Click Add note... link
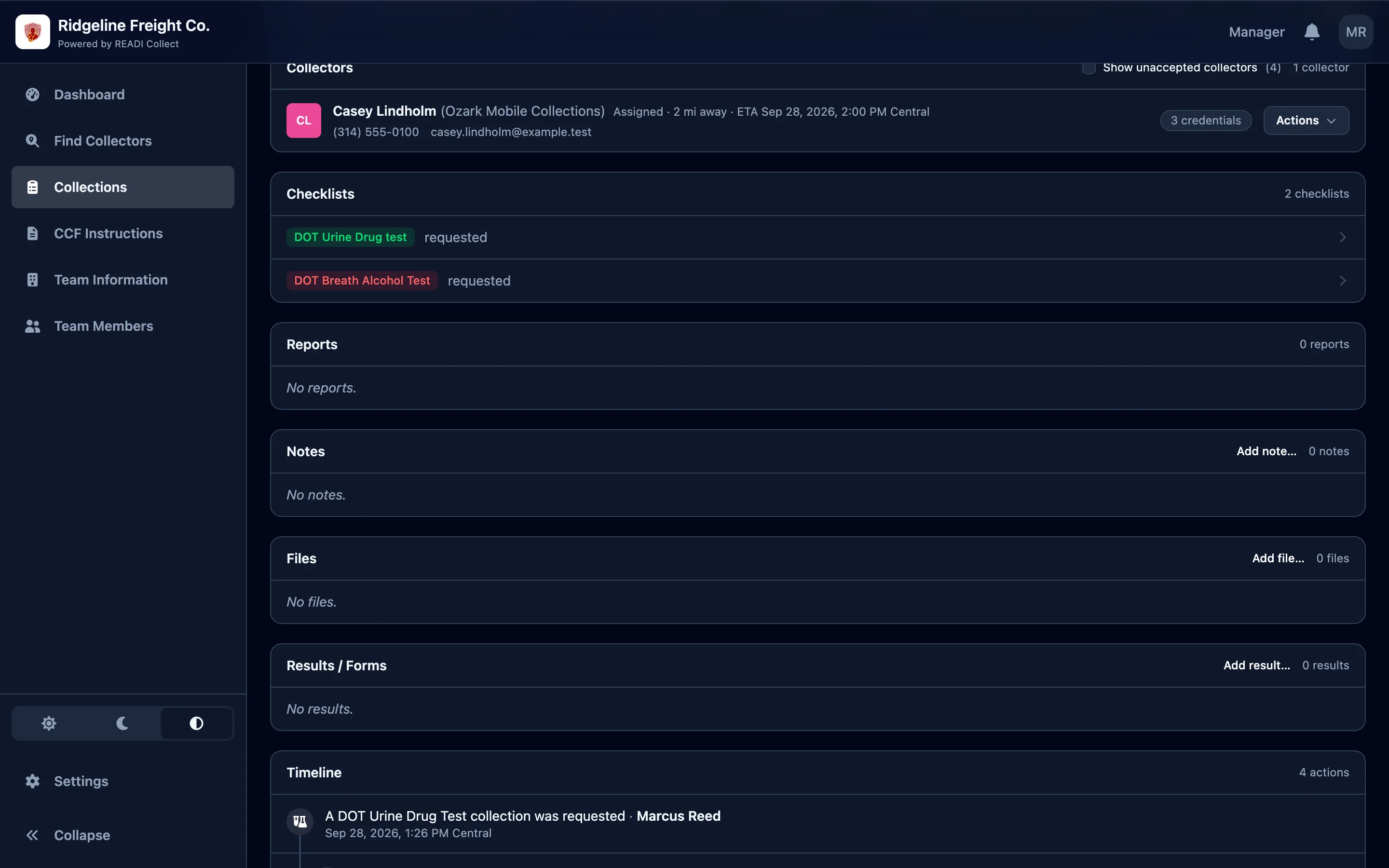Viewport: 1389px width, 868px height. click(x=1266, y=451)
